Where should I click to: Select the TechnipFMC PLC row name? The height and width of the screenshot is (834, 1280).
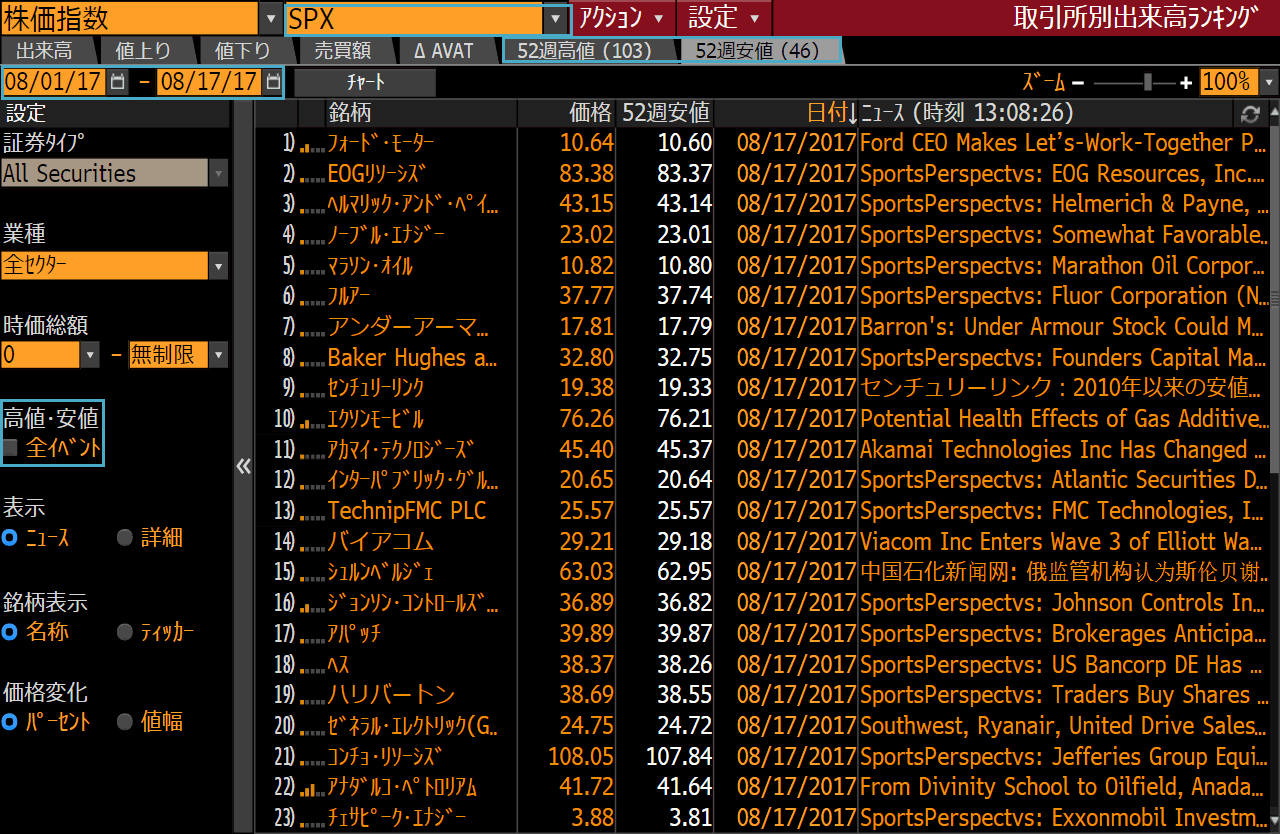407,511
